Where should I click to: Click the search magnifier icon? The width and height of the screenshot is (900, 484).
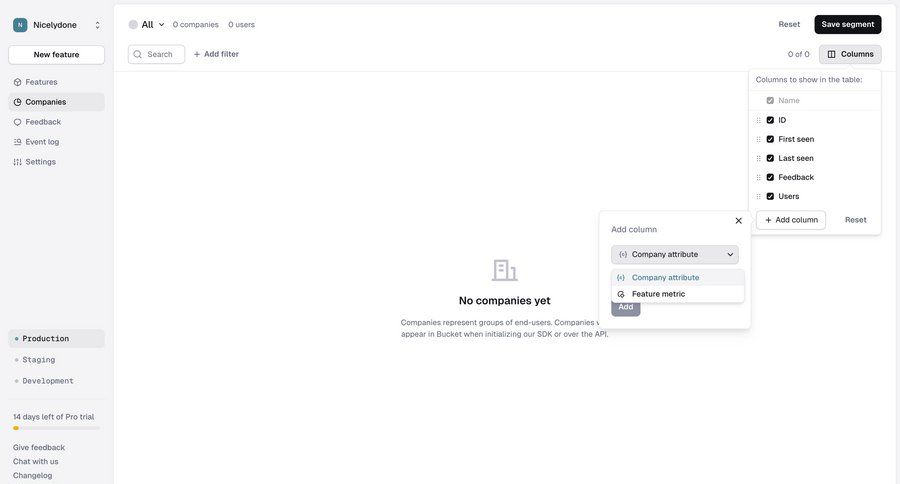[x=138, y=54]
